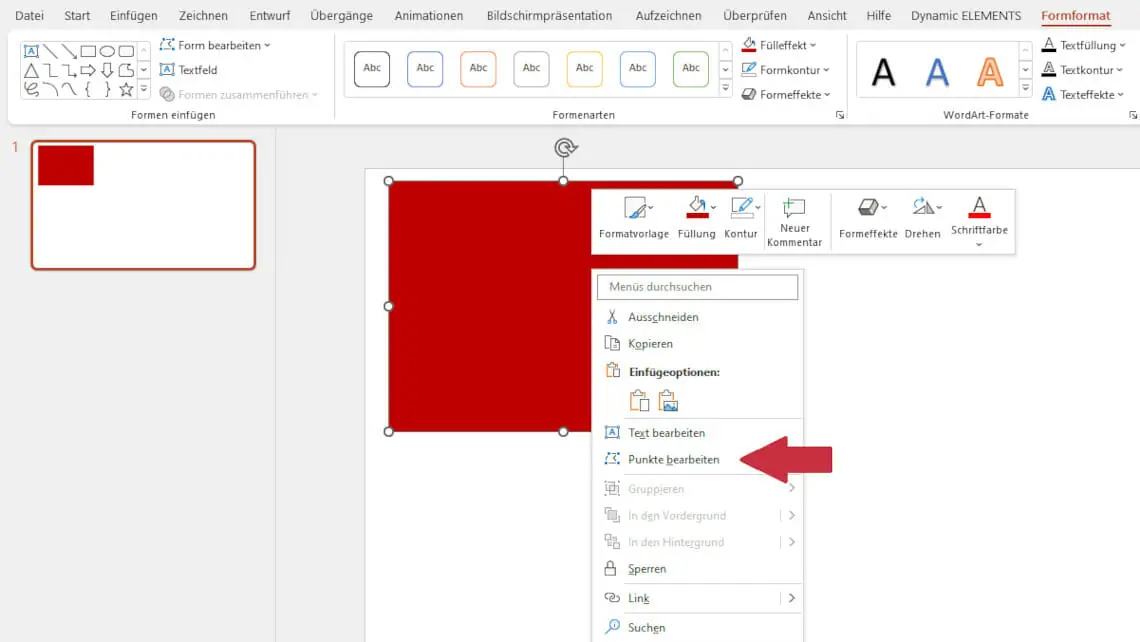
Task: Click Kopieren in the context menu
Action: (x=650, y=344)
